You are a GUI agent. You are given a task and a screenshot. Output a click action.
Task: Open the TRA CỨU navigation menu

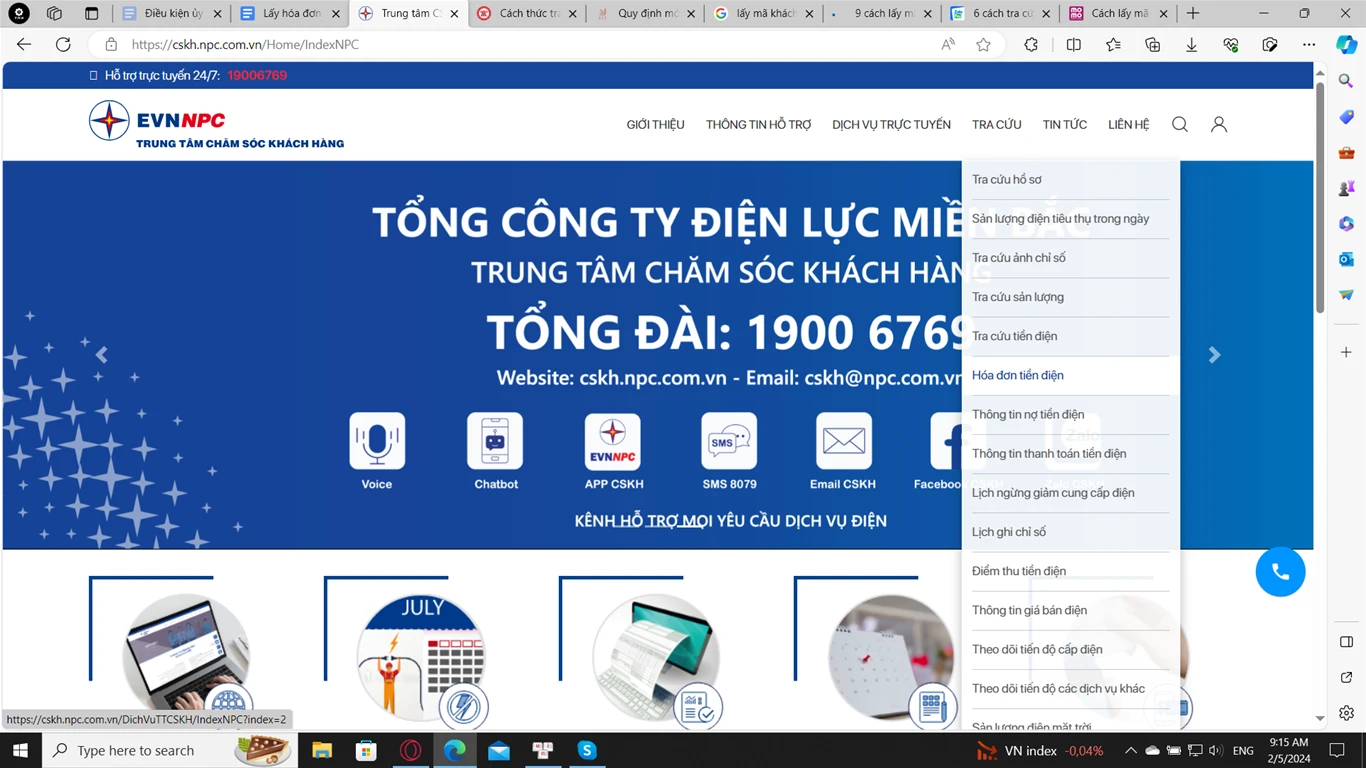click(x=996, y=124)
